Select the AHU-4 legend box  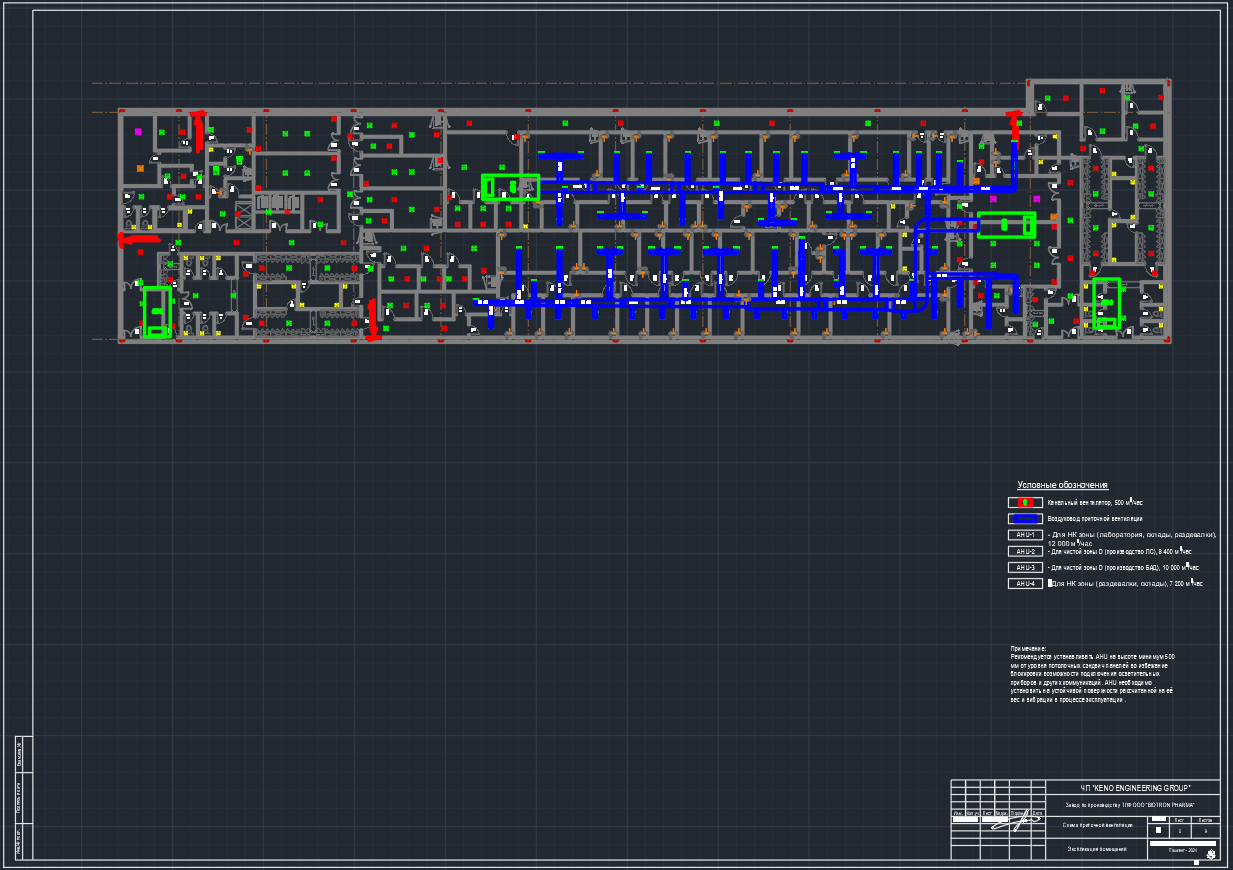(x=1025, y=583)
